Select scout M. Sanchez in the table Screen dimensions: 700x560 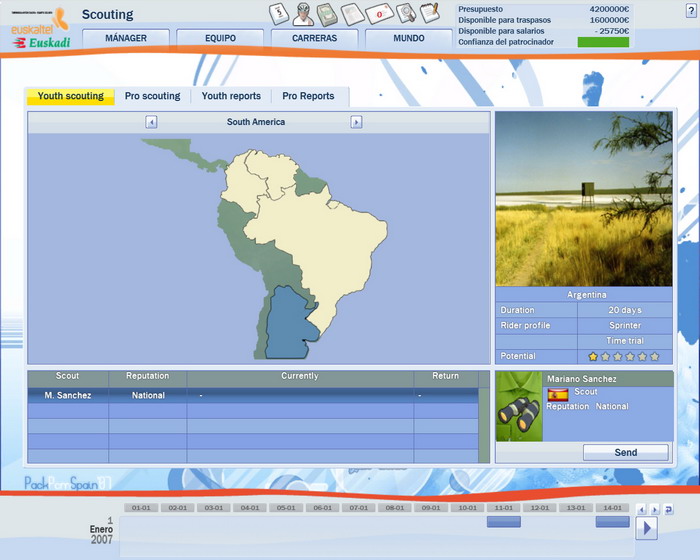68,395
